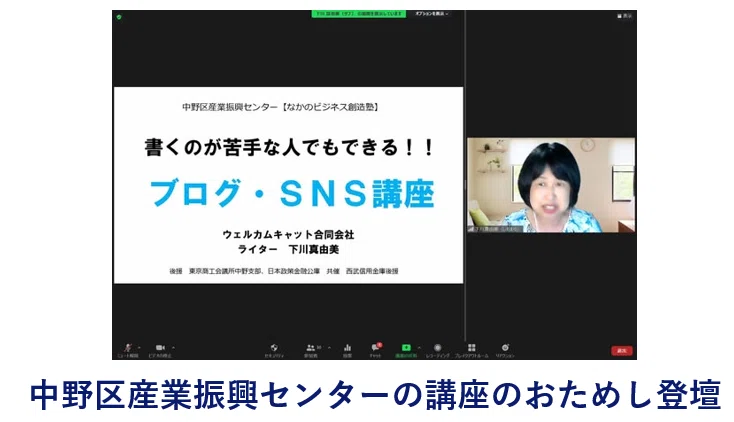
Task: Click slide text ライター 下川真由美
Action: point(288,250)
